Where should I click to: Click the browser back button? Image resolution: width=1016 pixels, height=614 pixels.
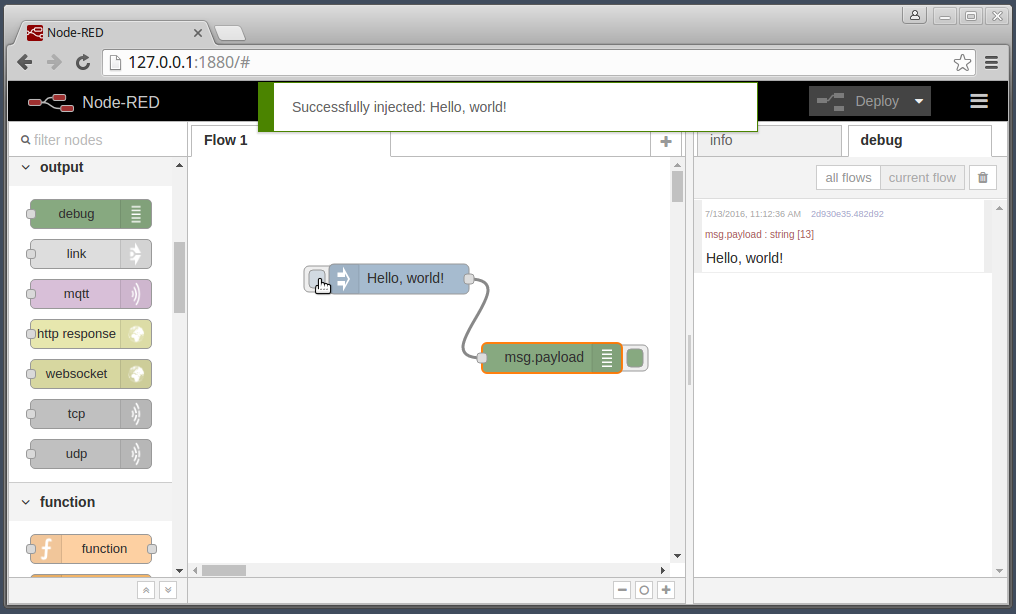click(25, 62)
